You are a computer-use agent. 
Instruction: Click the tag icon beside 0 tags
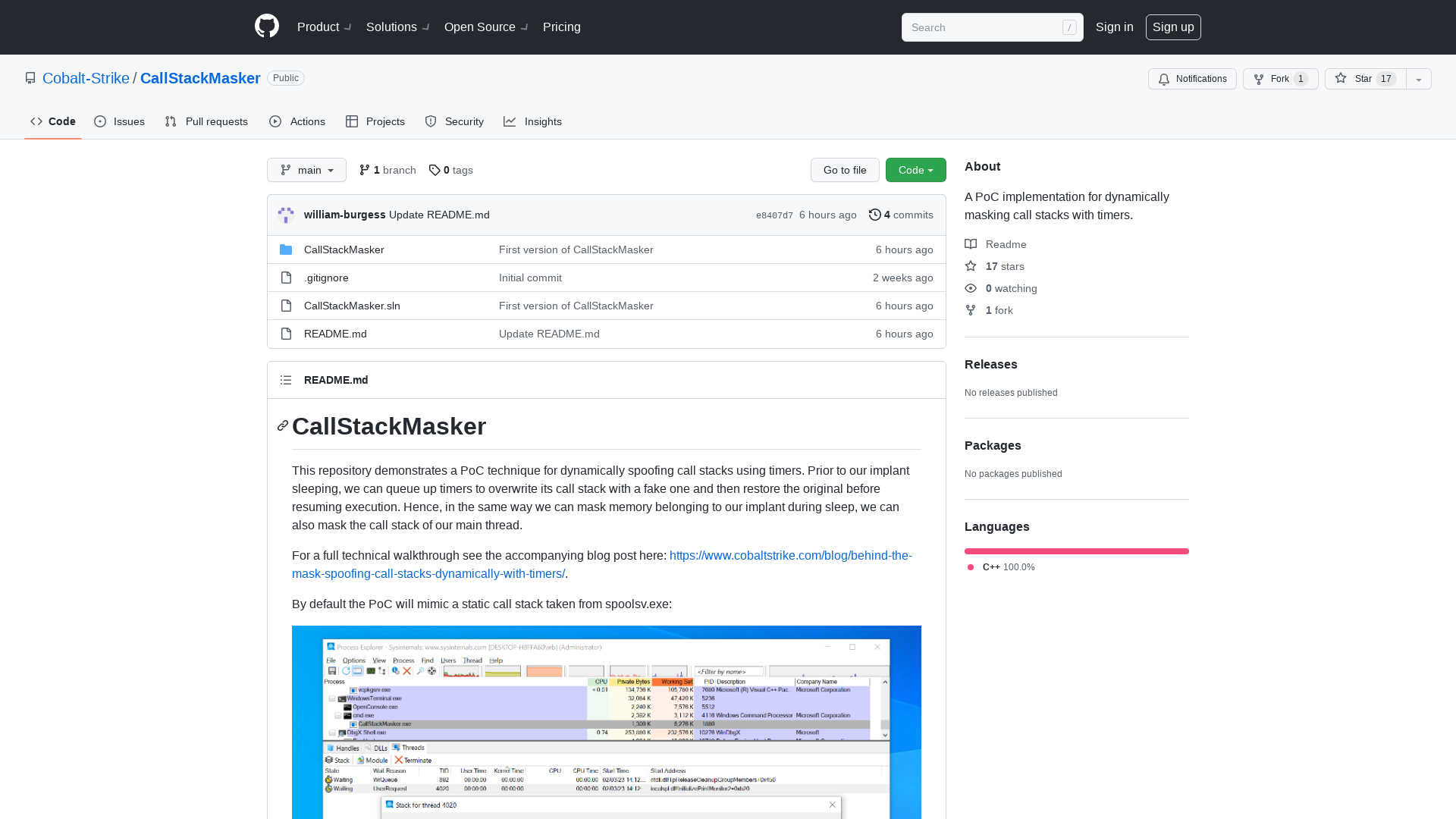point(435,170)
